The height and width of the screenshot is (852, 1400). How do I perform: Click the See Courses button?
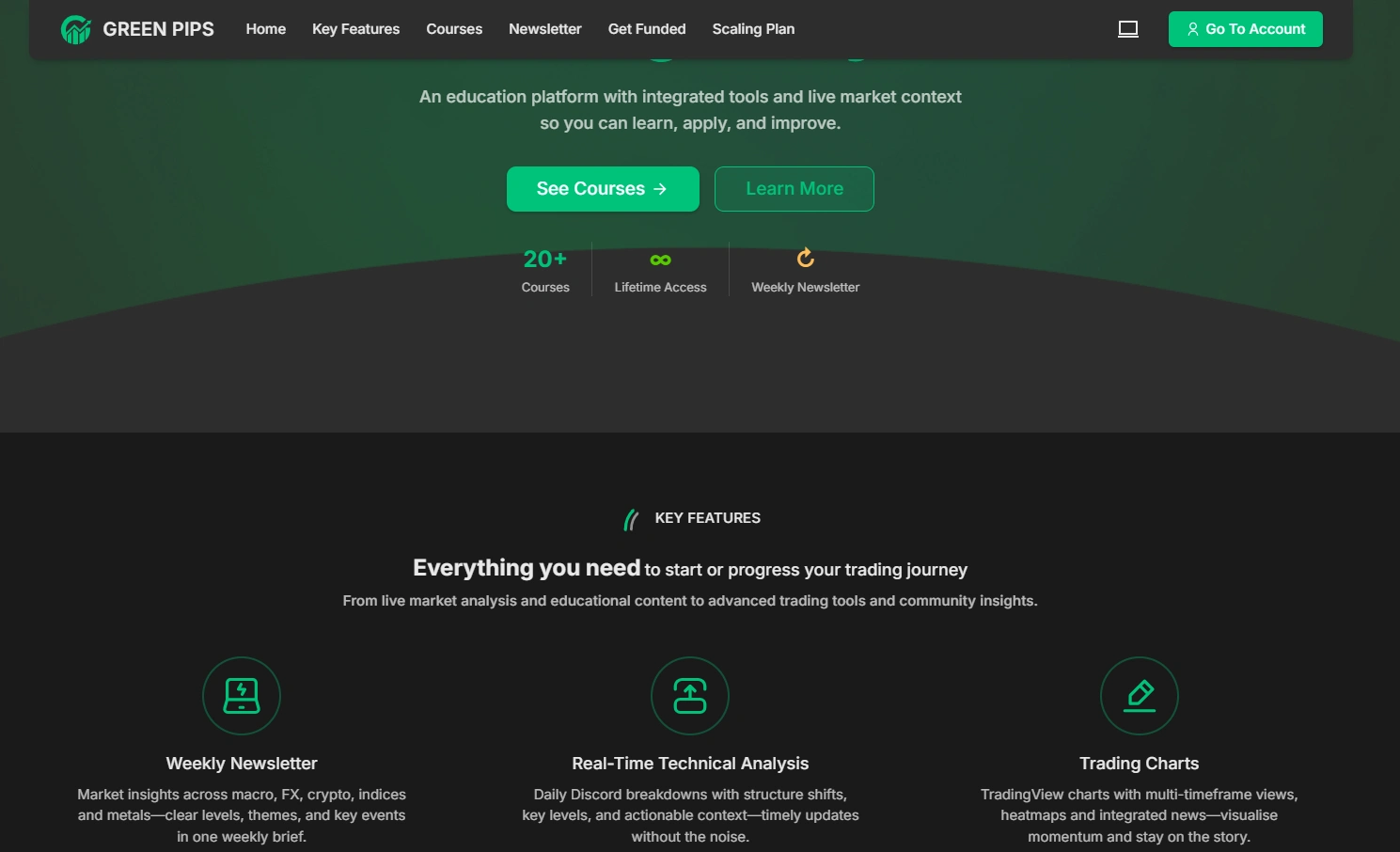pos(603,189)
